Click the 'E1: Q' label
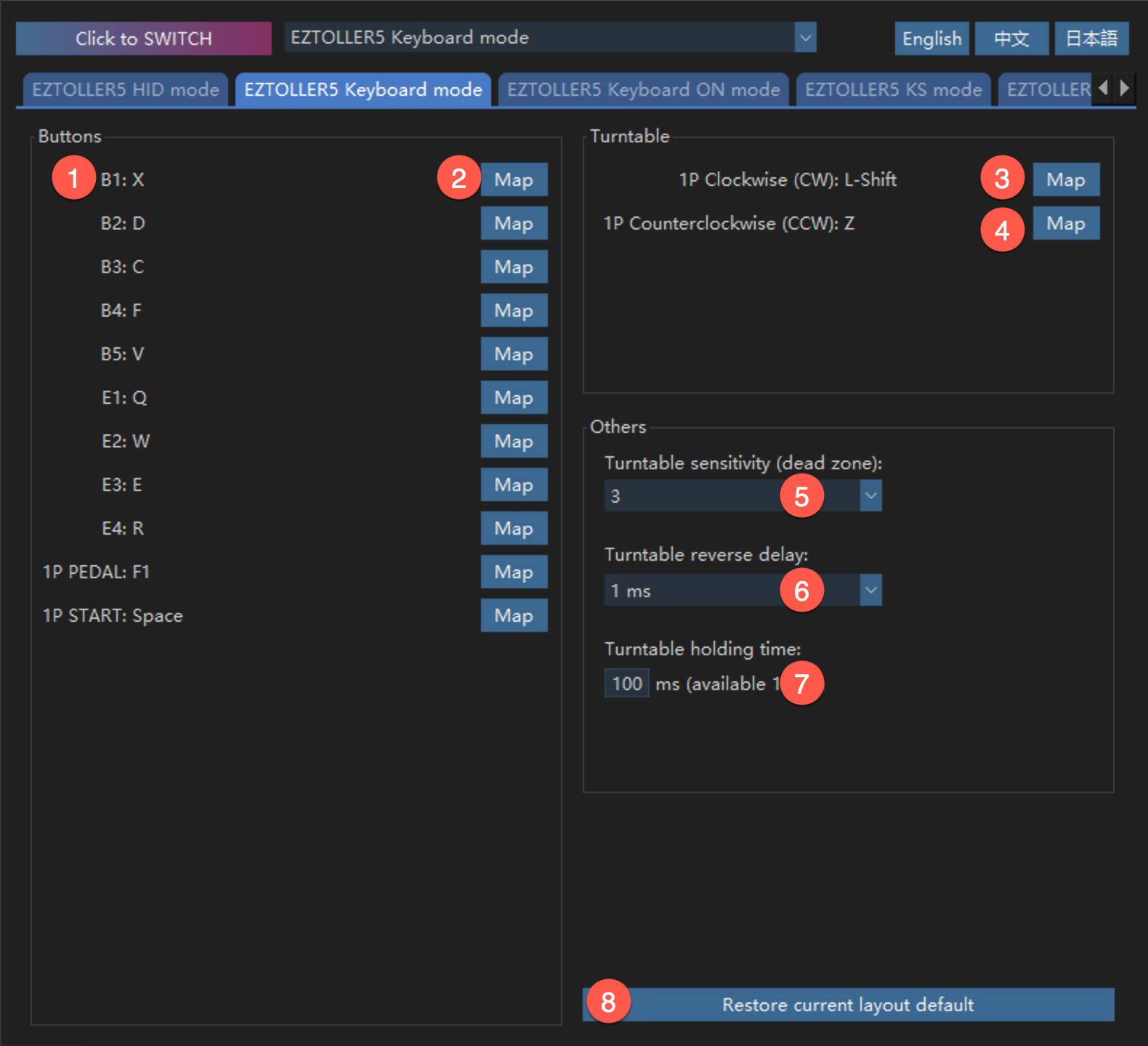 point(124,397)
